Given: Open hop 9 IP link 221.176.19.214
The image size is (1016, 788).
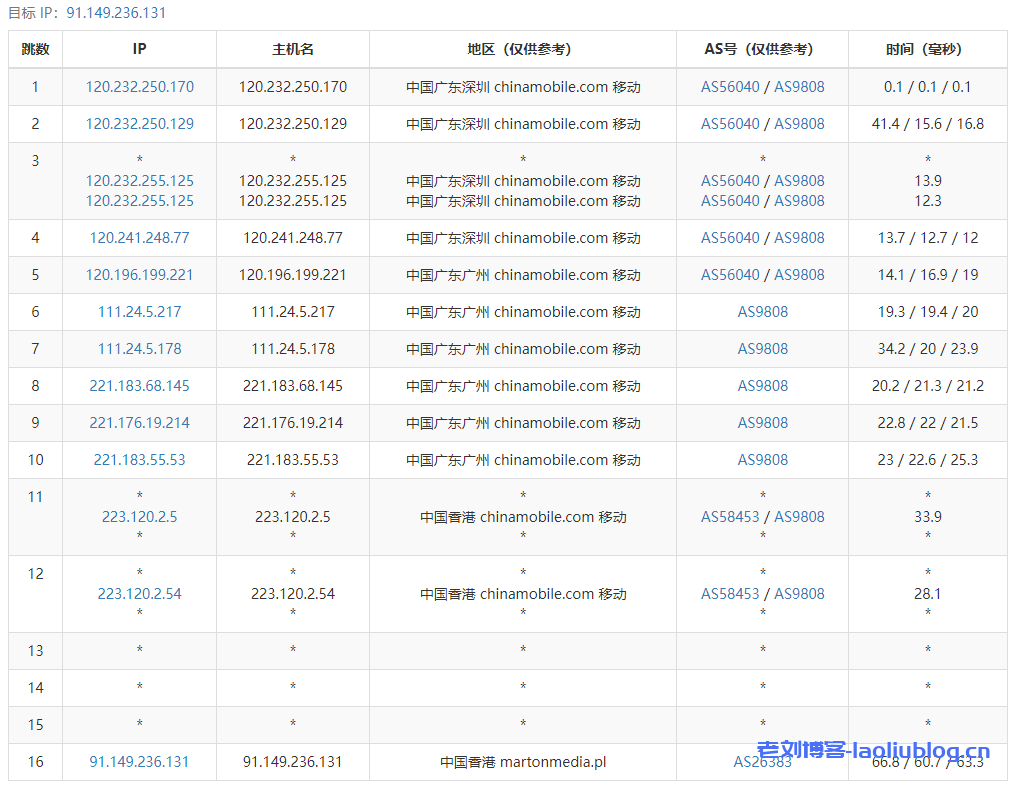Looking at the screenshot, I should click(x=139, y=422).
